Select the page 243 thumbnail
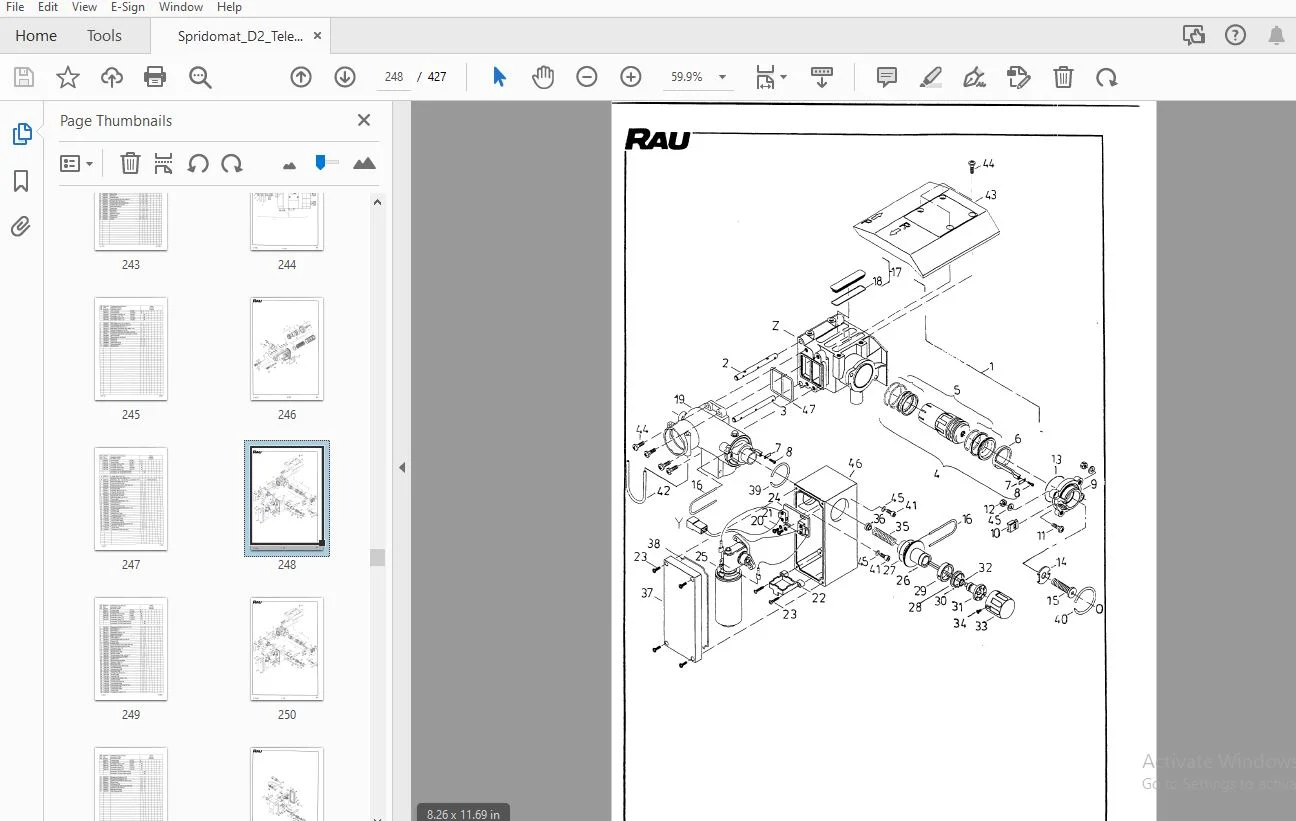The height and width of the screenshot is (821, 1296). pyautogui.click(x=131, y=224)
